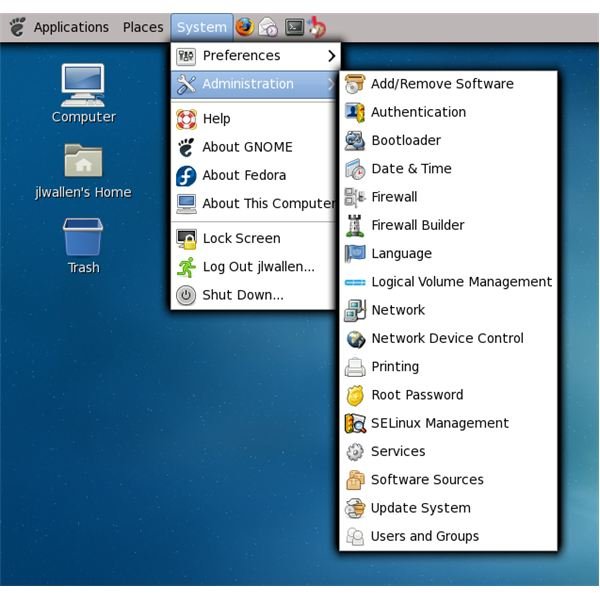Select the Firewall entry text
The width and height of the screenshot is (600, 593).
click(394, 197)
